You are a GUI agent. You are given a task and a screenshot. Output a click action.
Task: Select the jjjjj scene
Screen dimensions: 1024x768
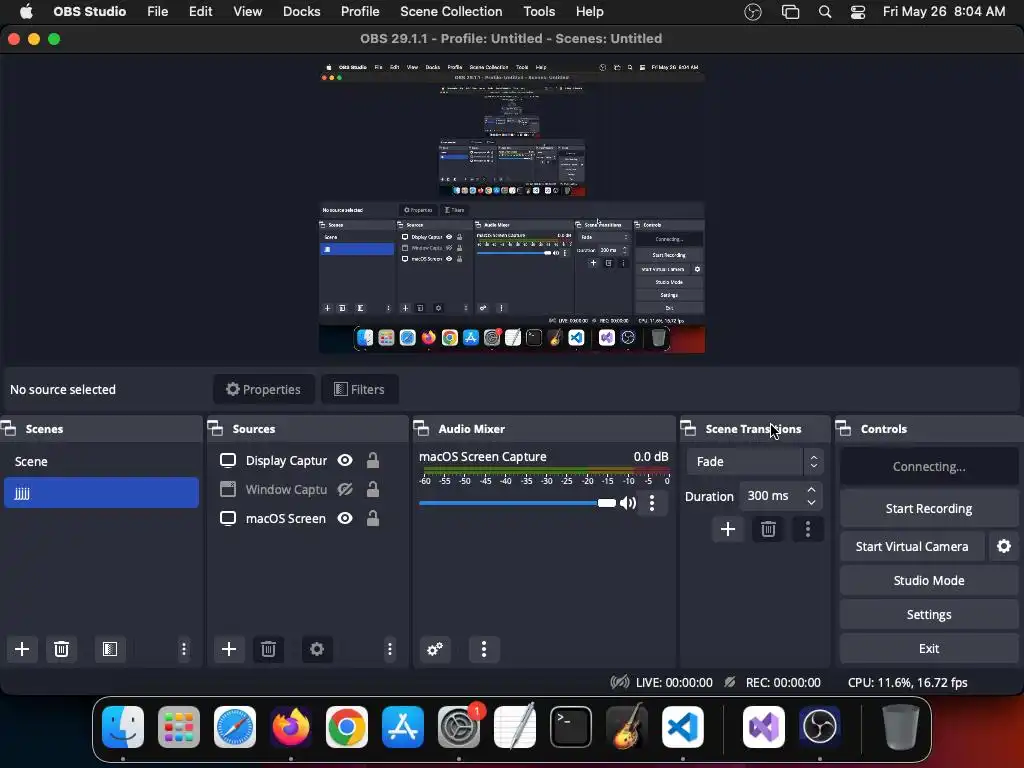[101, 492]
